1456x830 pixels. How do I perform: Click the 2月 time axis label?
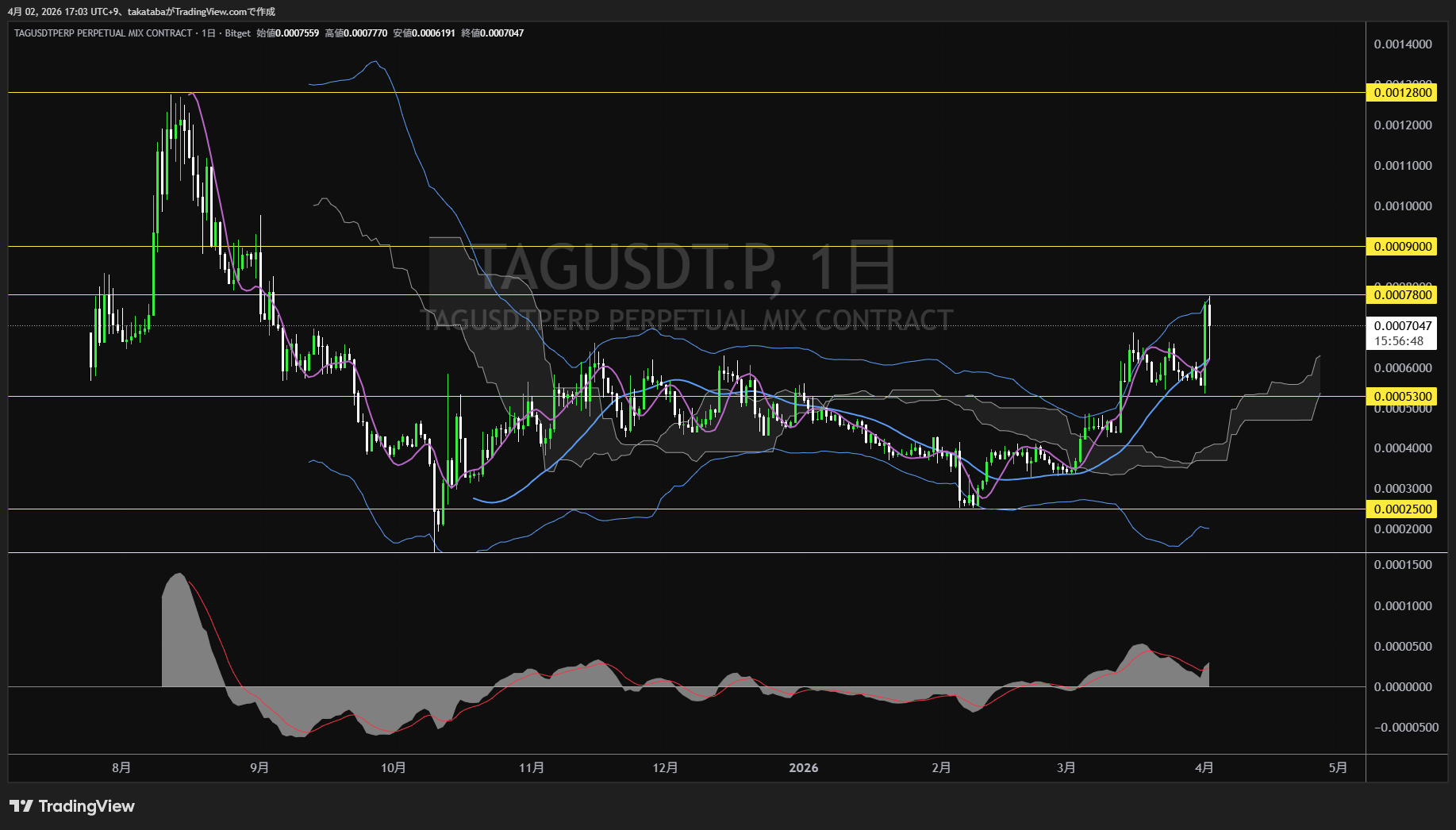point(941,767)
